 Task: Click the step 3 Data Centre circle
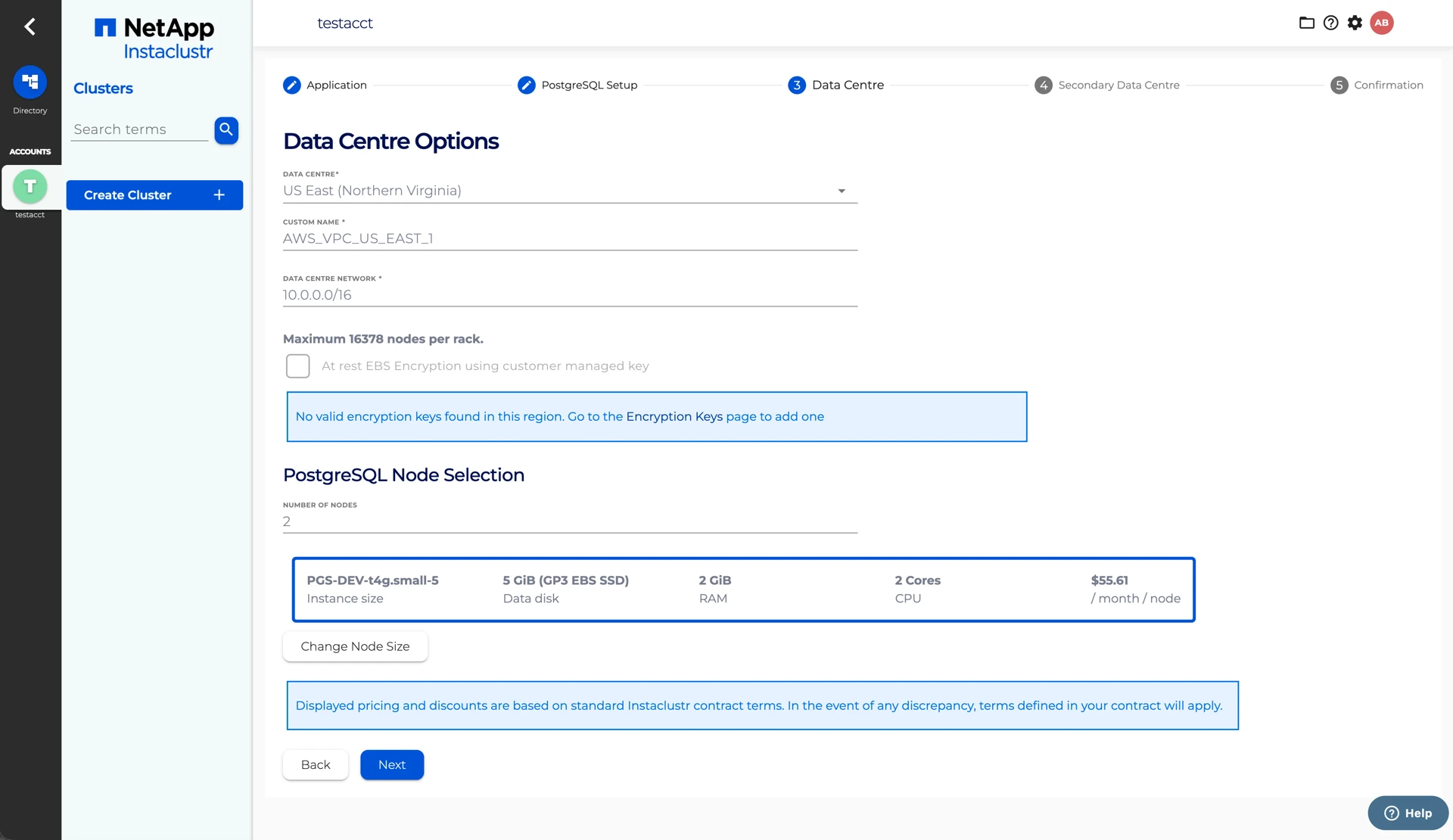(797, 85)
